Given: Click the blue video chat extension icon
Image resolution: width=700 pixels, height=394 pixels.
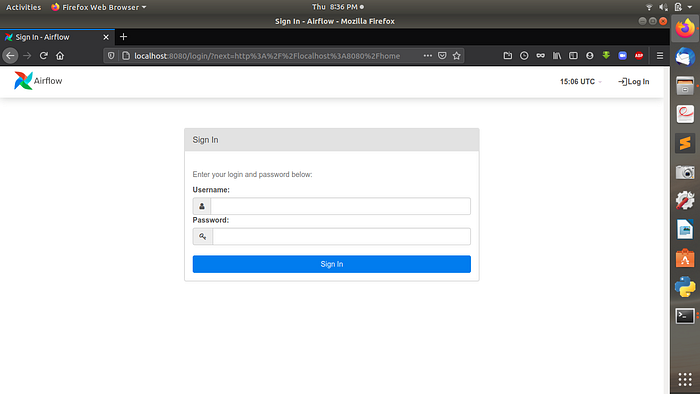Looking at the screenshot, I should pos(623,56).
